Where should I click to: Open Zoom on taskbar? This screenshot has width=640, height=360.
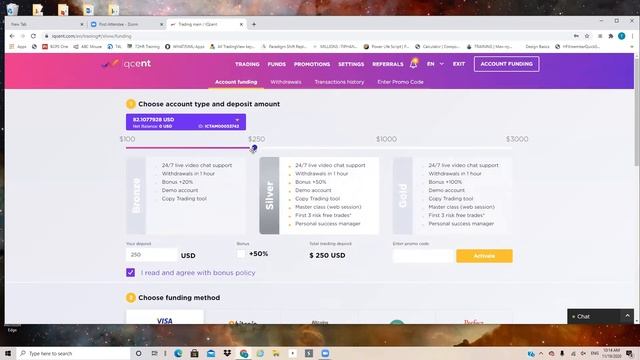pyautogui.click(x=325, y=353)
